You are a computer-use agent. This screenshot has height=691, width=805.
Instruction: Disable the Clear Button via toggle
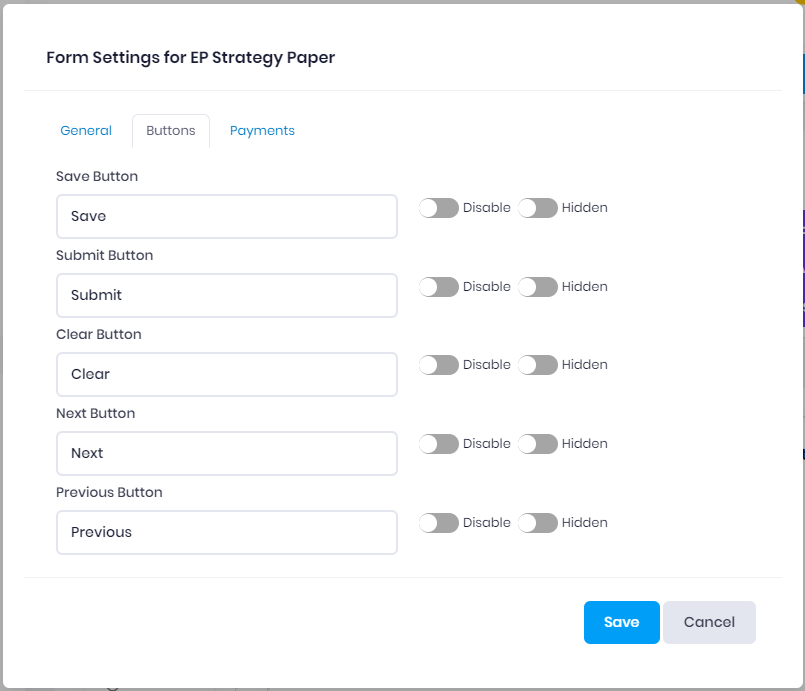pyautogui.click(x=439, y=365)
